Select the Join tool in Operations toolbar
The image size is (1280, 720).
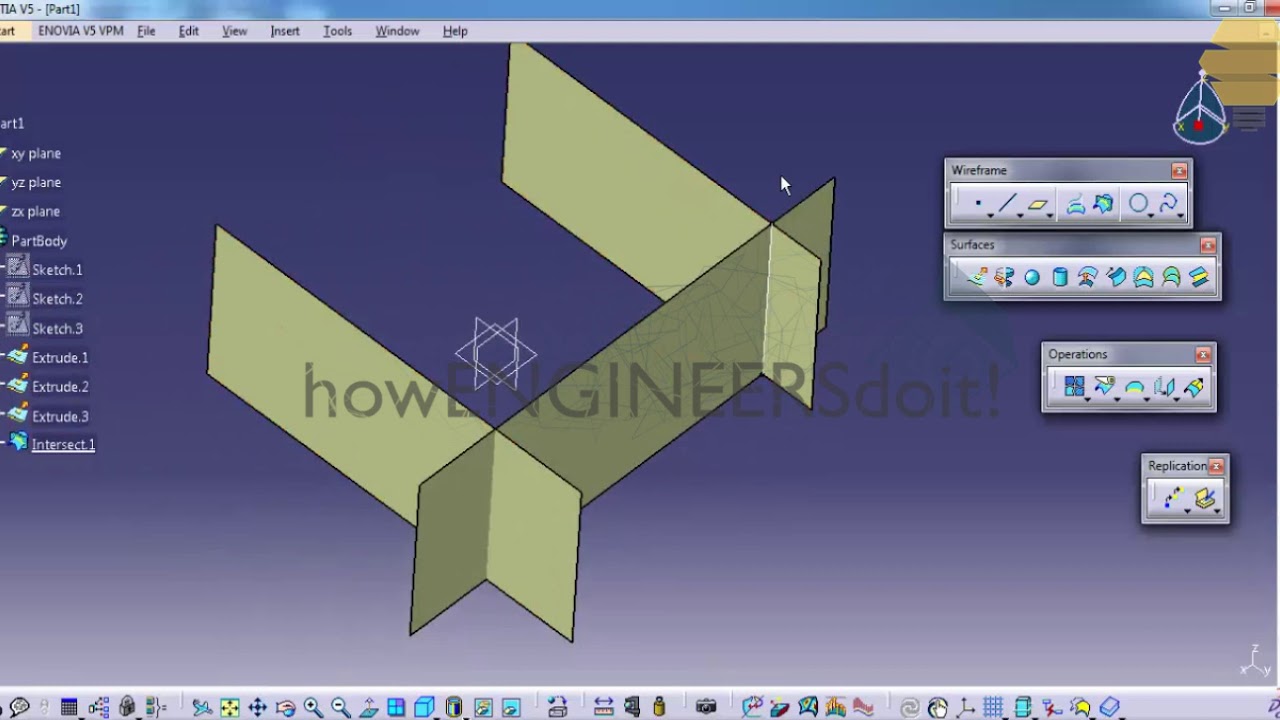1074,387
